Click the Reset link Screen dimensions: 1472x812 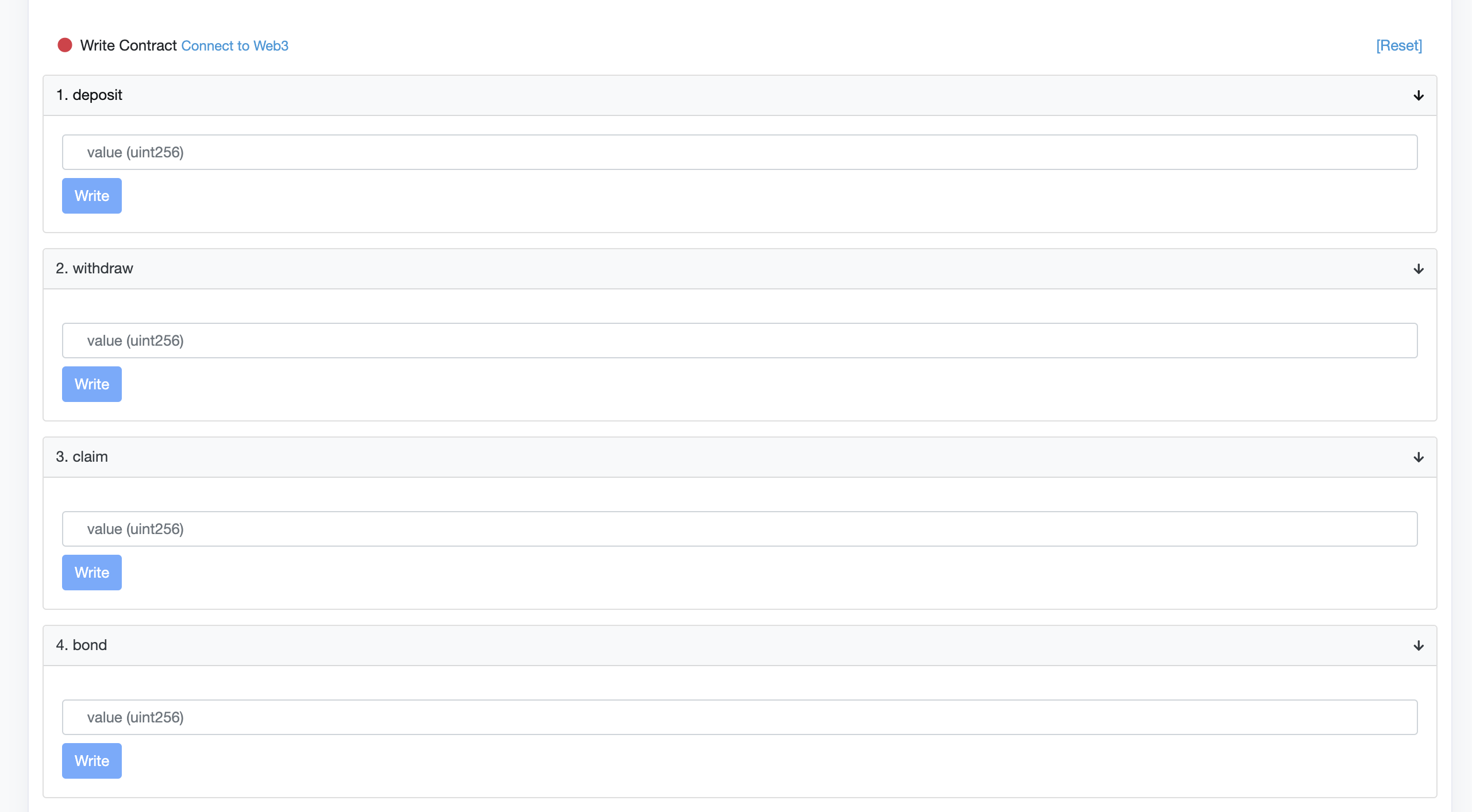point(1399,46)
